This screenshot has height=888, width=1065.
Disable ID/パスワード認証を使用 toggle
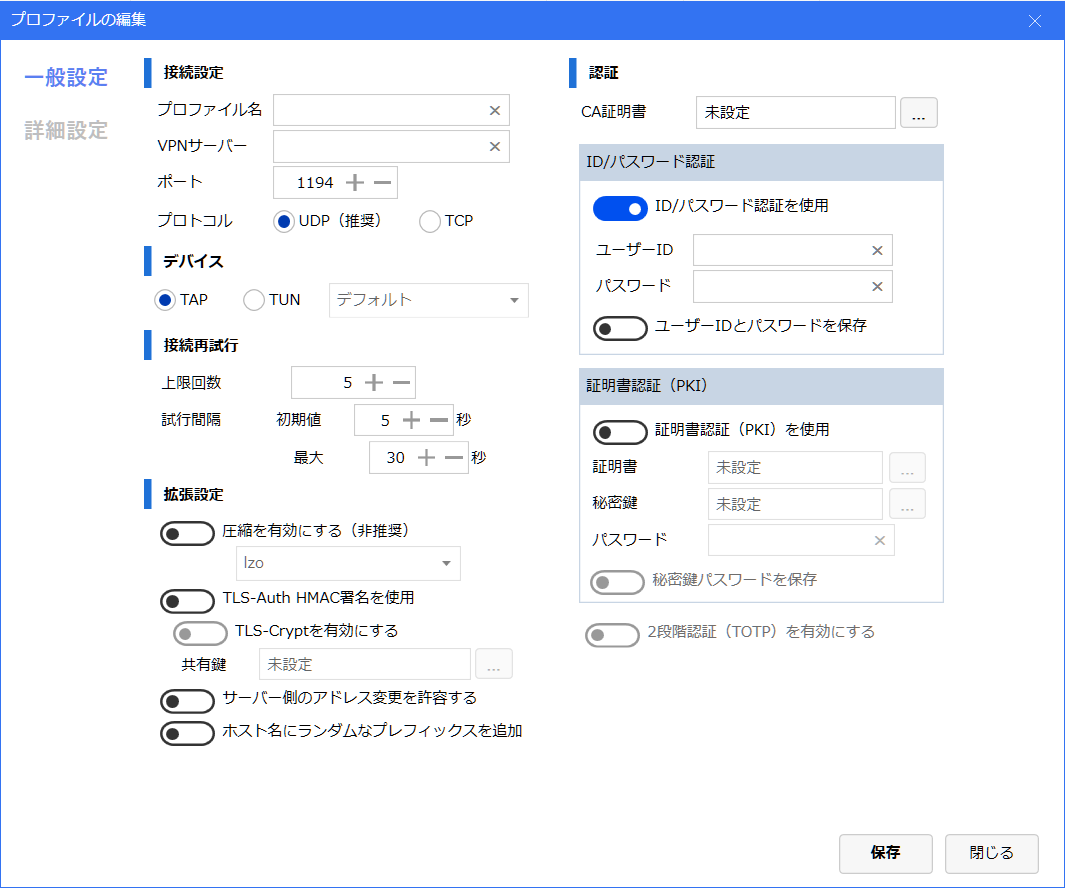[x=620, y=208]
